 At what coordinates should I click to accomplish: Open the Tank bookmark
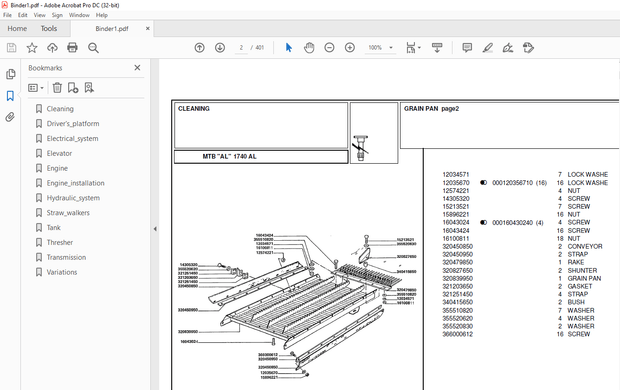point(53,227)
